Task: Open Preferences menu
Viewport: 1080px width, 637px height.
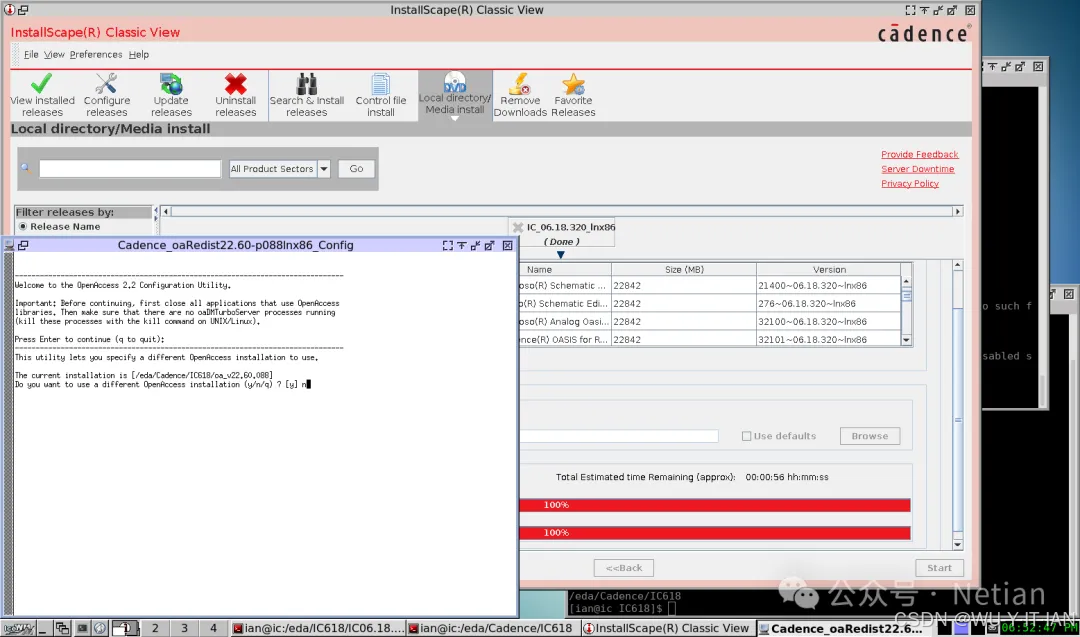Action: [x=96, y=54]
